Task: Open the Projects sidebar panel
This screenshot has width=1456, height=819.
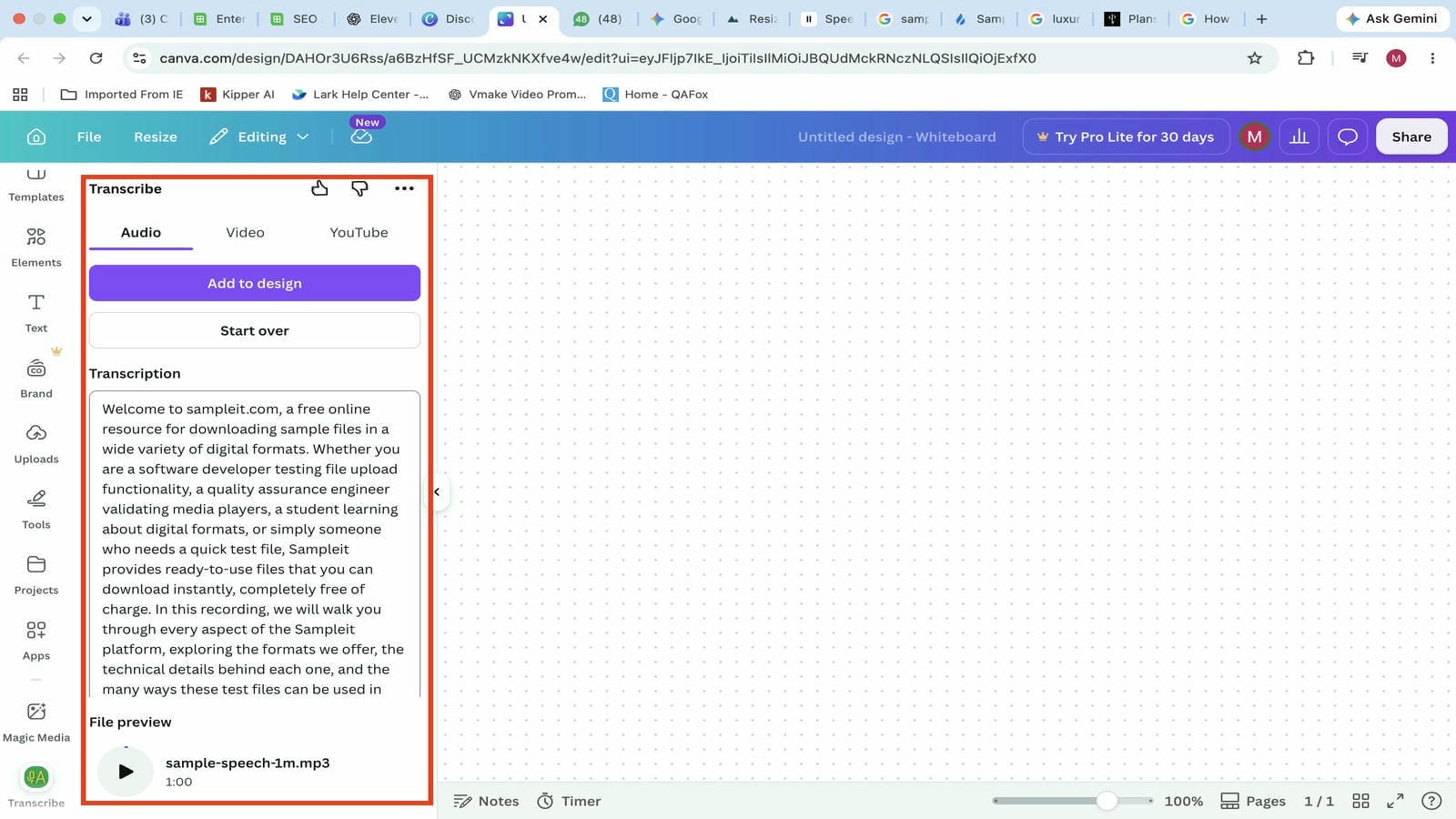Action: tap(36, 574)
